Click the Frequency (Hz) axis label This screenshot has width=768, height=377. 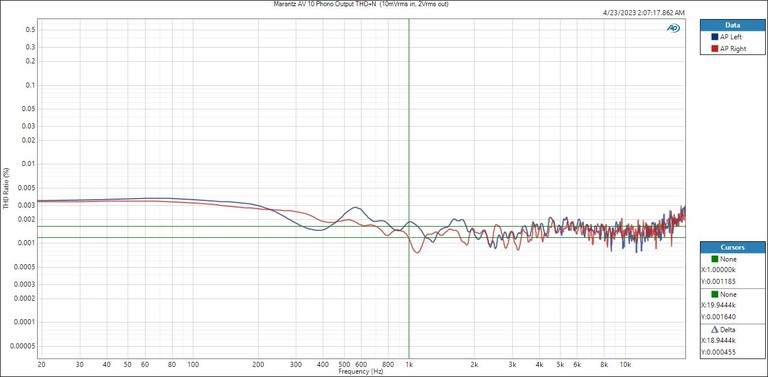point(360,372)
